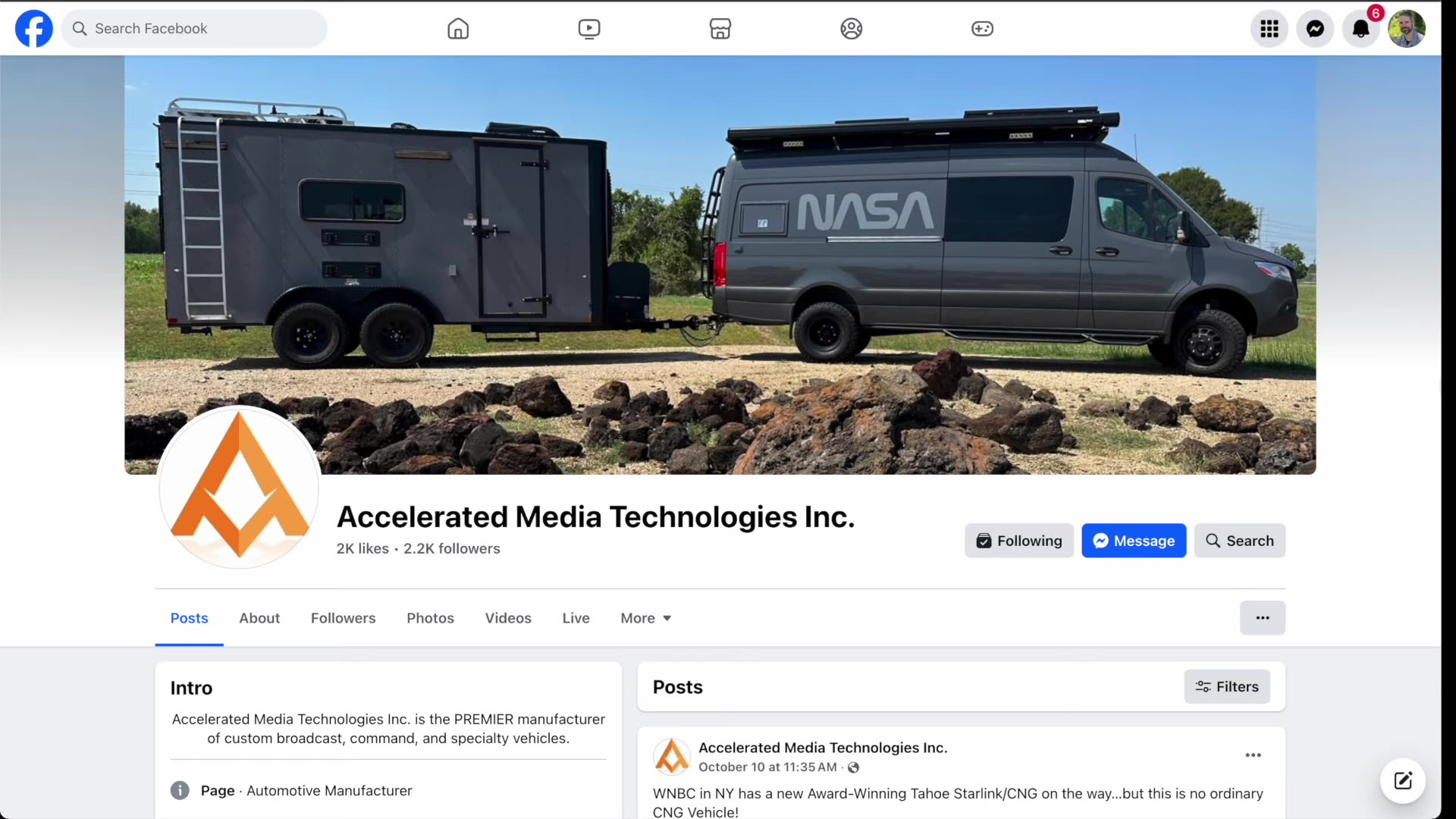Click the blue Message button
1456x819 pixels.
click(x=1134, y=541)
